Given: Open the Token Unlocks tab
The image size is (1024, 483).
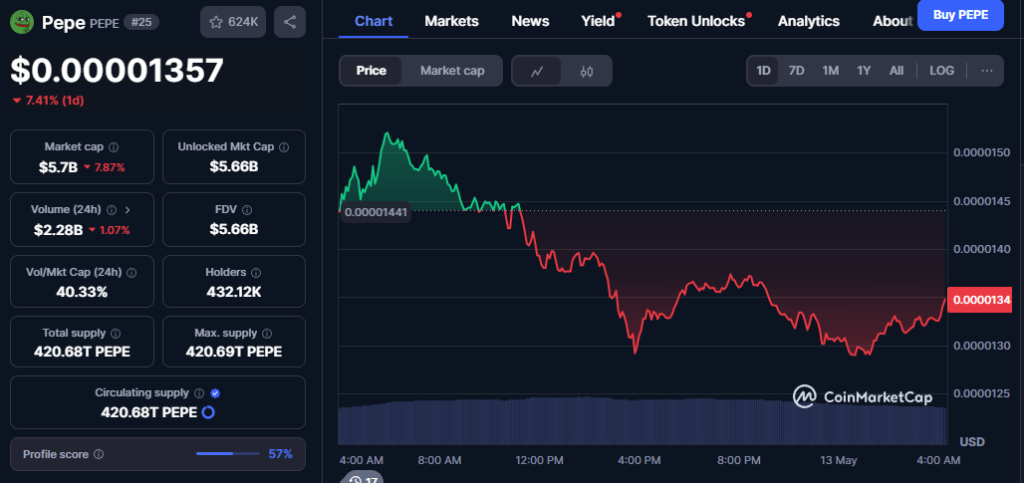Looking at the screenshot, I should tap(696, 21).
